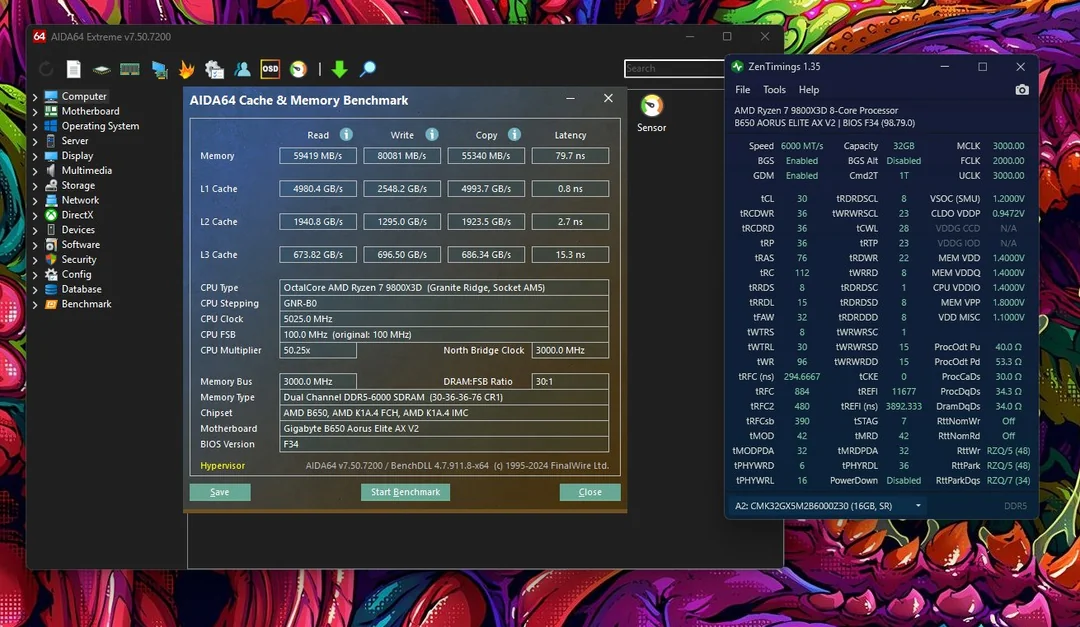Click Memory Latency value 79.7 ns
The width and height of the screenshot is (1080, 627).
coord(570,156)
